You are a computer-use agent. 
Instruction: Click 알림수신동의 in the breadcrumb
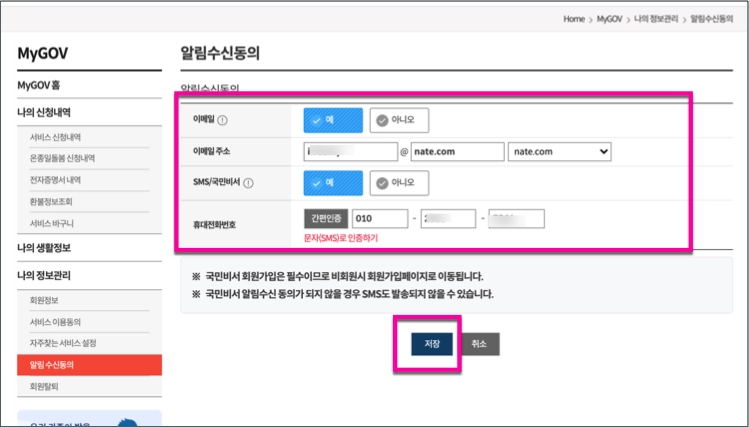pos(711,19)
